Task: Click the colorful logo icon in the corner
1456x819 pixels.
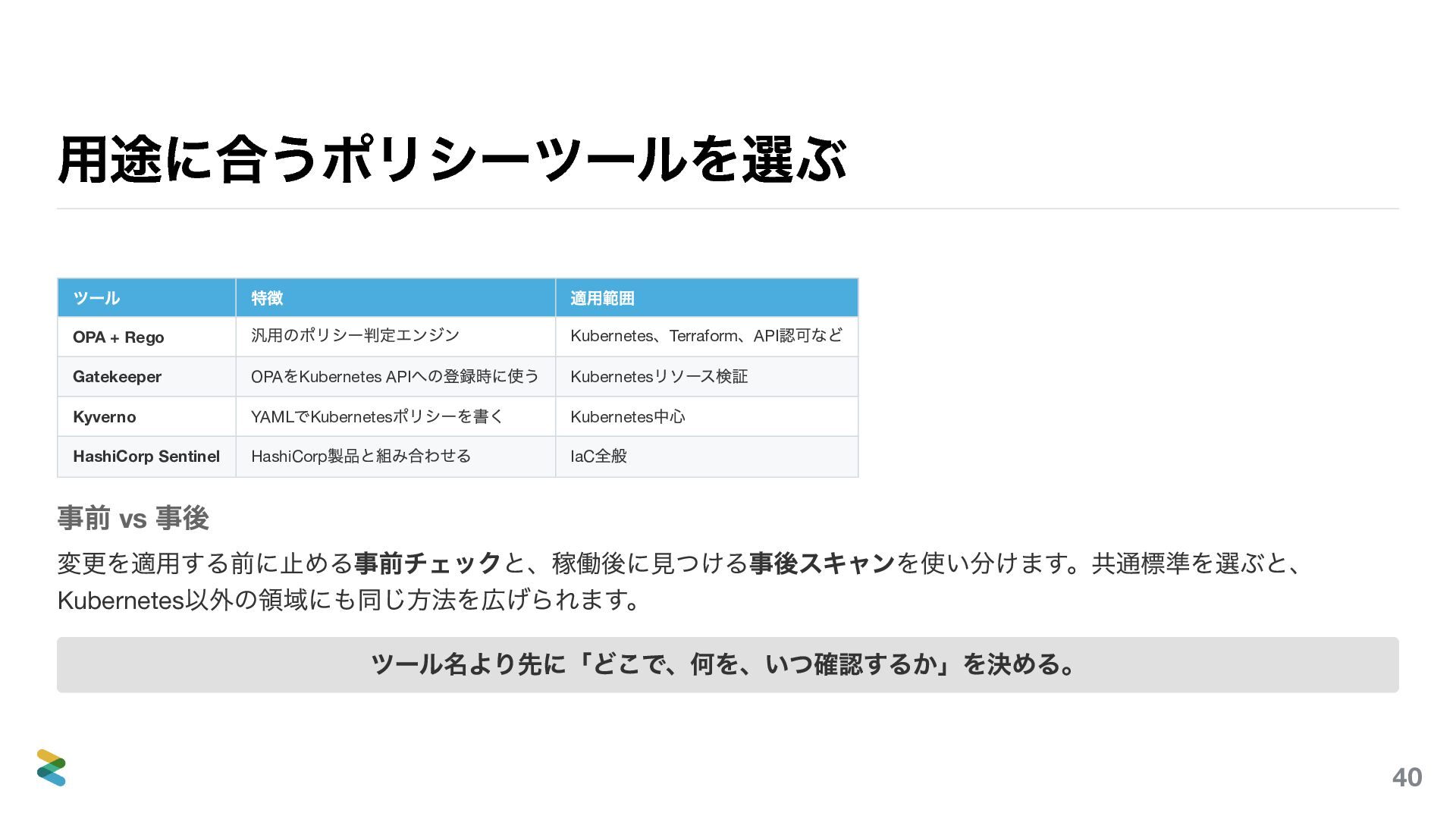Action: point(52,767)
